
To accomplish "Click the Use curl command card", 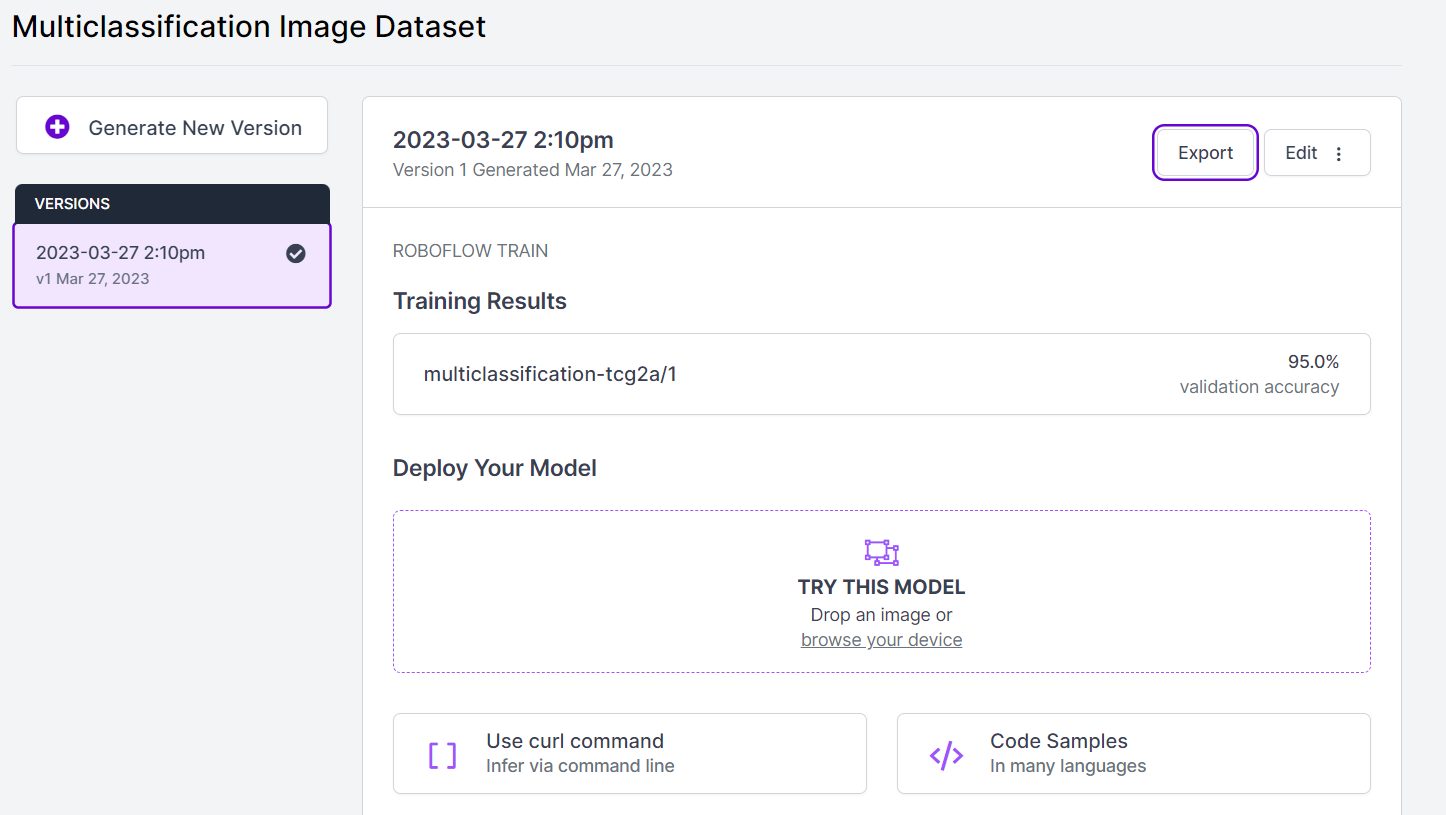I will 629,753.
